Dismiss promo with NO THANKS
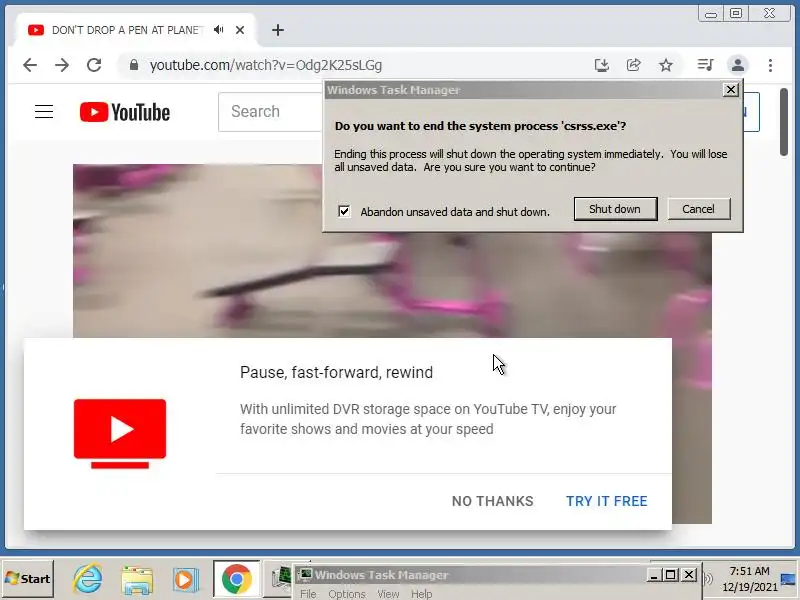The width and height of the screenshot is (800, 600). pos(493,501)
